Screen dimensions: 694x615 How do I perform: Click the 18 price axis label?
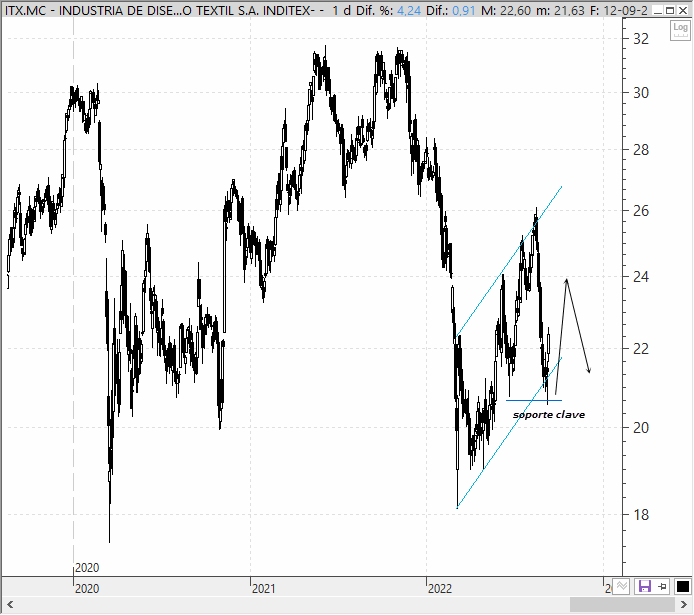(x=641, y=515)
